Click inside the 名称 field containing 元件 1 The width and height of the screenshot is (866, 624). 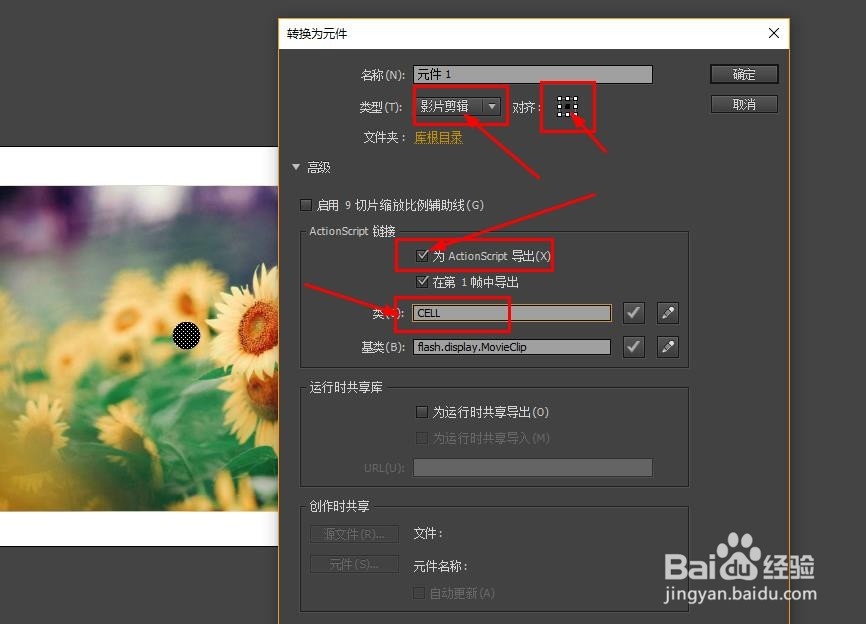[530, 74]
